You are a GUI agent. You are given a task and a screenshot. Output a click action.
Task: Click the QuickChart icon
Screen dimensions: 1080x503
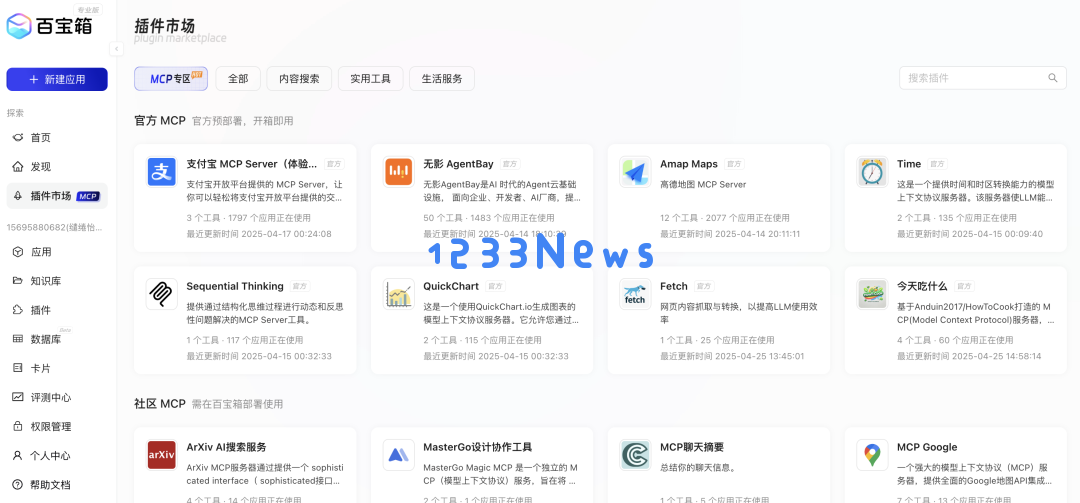click(398, 294)
